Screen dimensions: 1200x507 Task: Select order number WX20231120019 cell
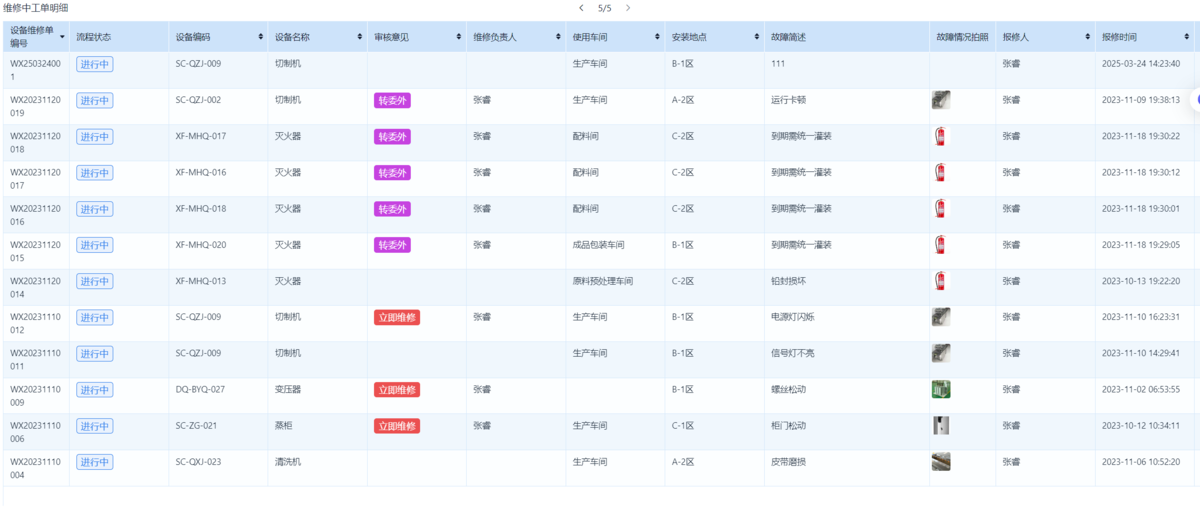[36, 106]
